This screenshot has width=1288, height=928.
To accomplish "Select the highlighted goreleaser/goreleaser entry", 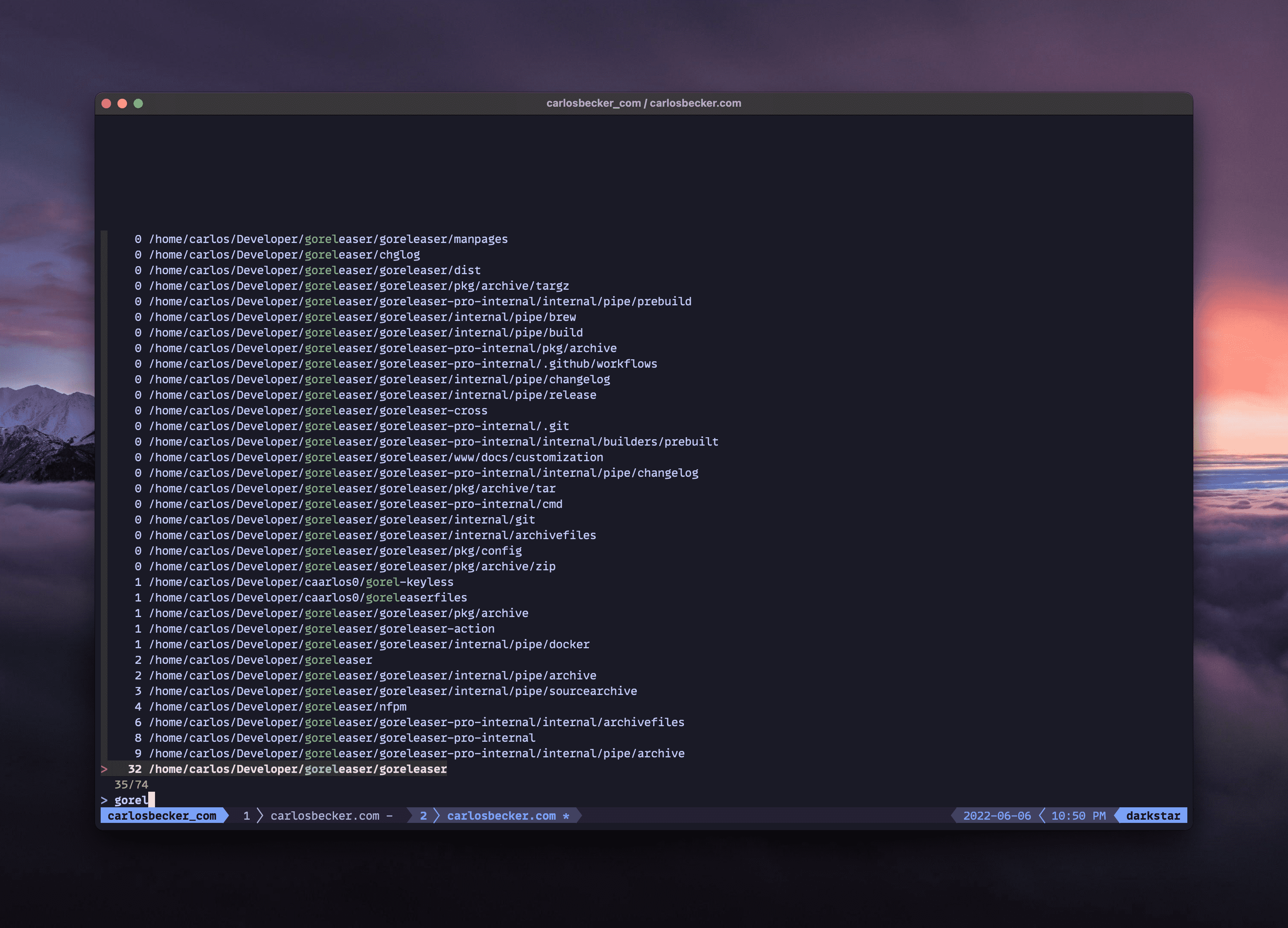I will (x=298, y=769).
